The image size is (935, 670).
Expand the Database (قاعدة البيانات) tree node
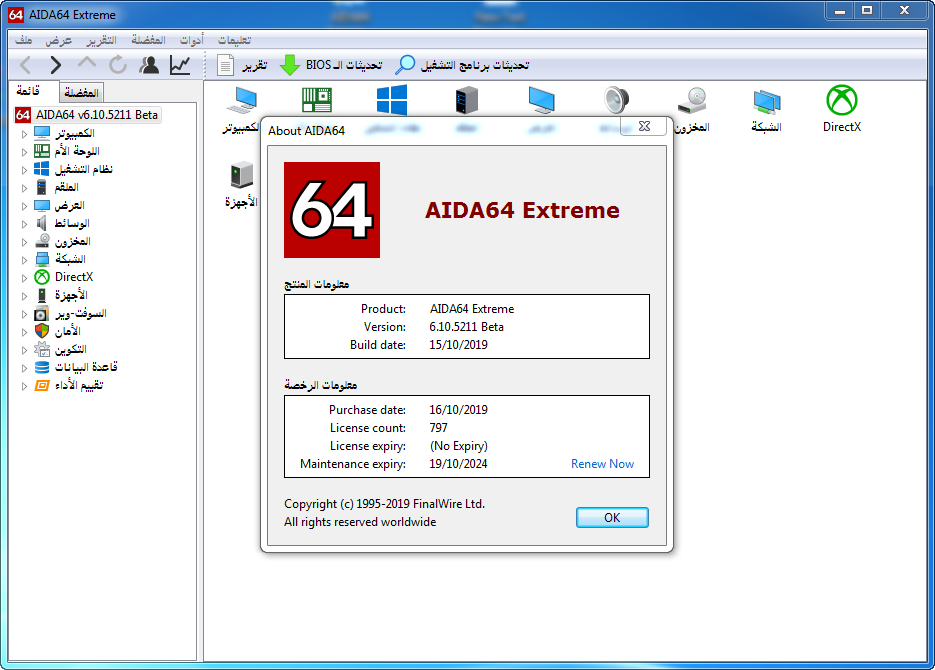24,368
